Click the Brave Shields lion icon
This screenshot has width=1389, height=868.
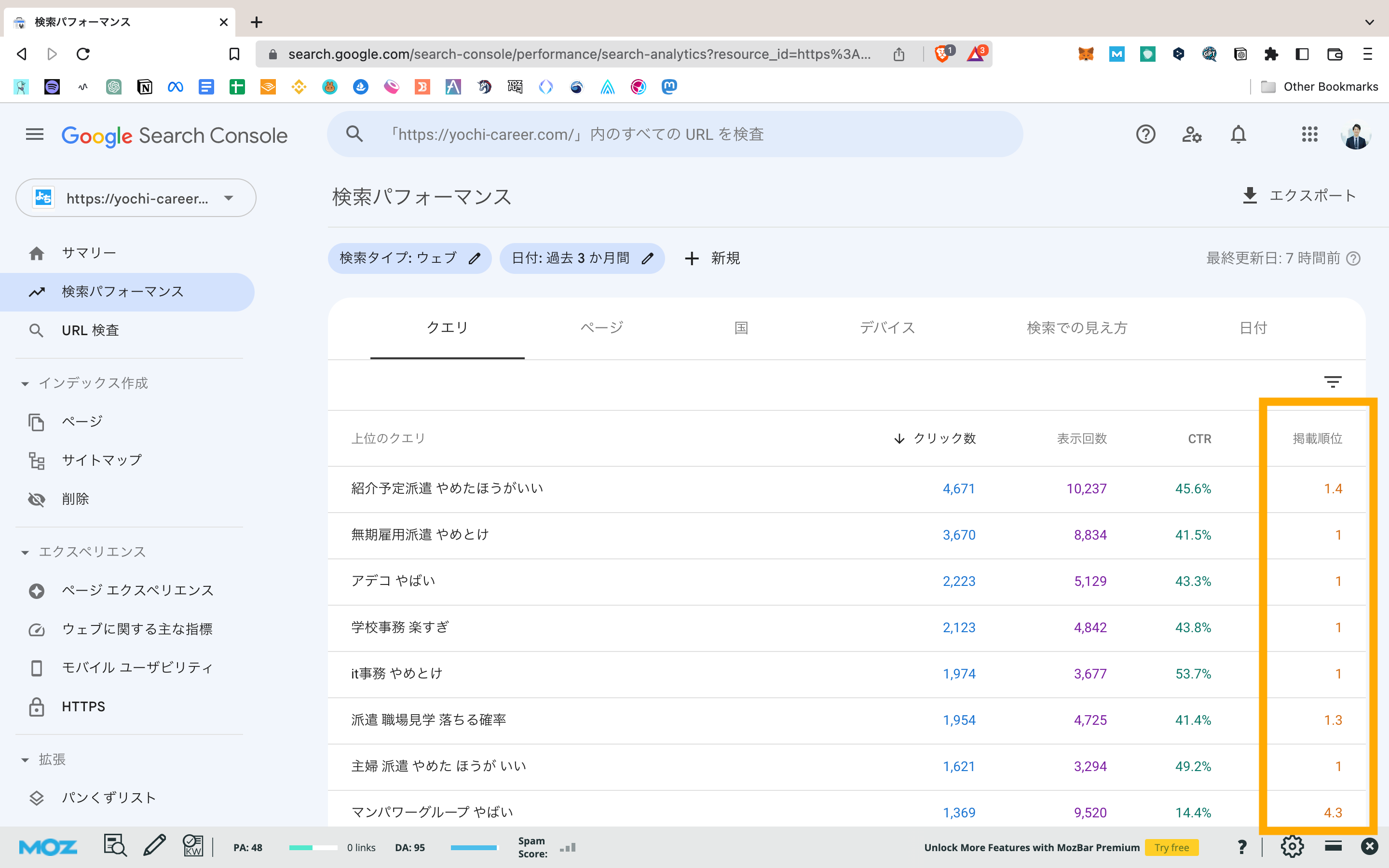click(x=943, y=54)
